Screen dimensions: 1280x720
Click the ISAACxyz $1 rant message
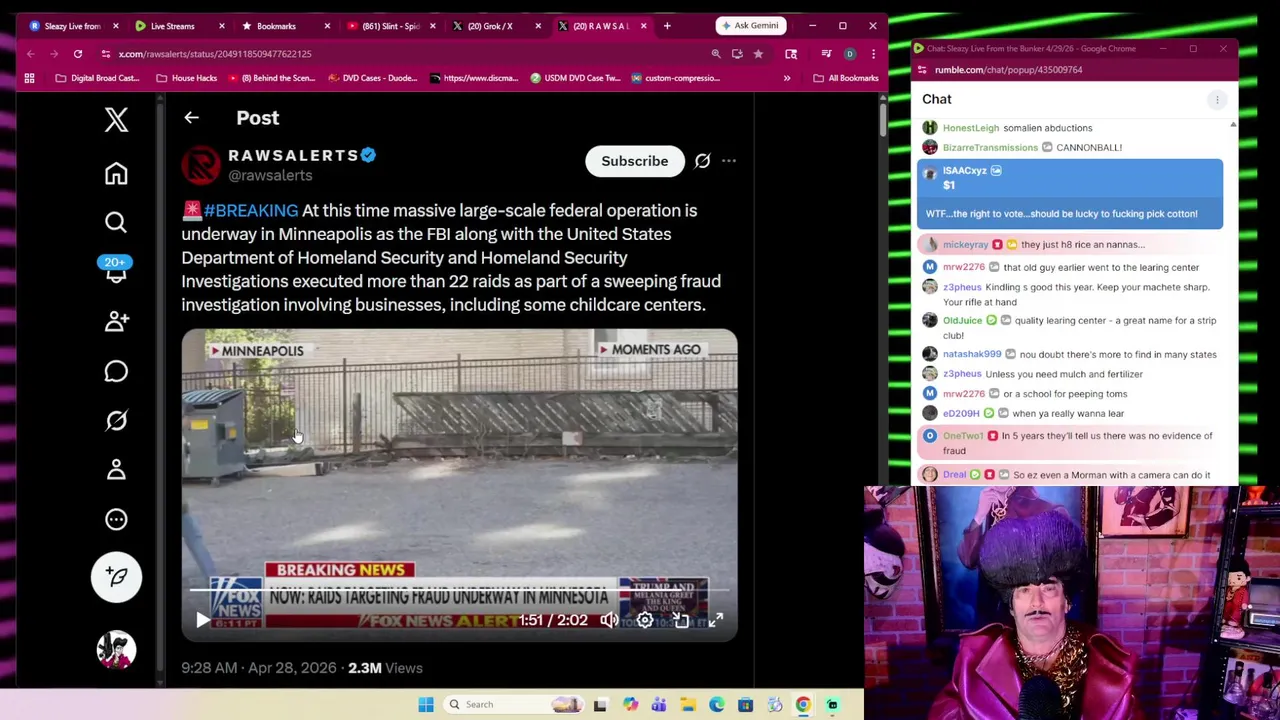[x=1070, y=194]
